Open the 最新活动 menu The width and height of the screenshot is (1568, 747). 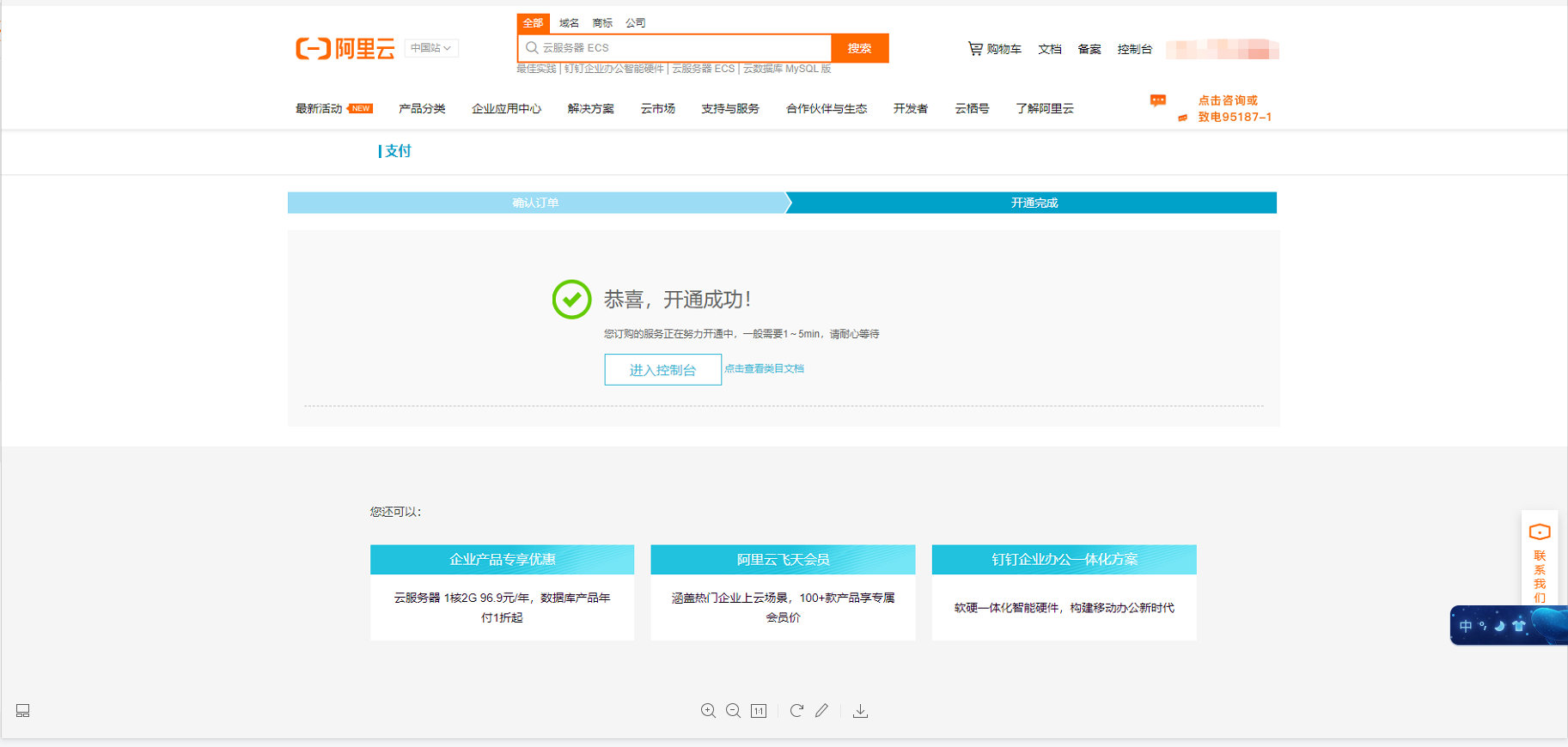(x=319, y=108)
